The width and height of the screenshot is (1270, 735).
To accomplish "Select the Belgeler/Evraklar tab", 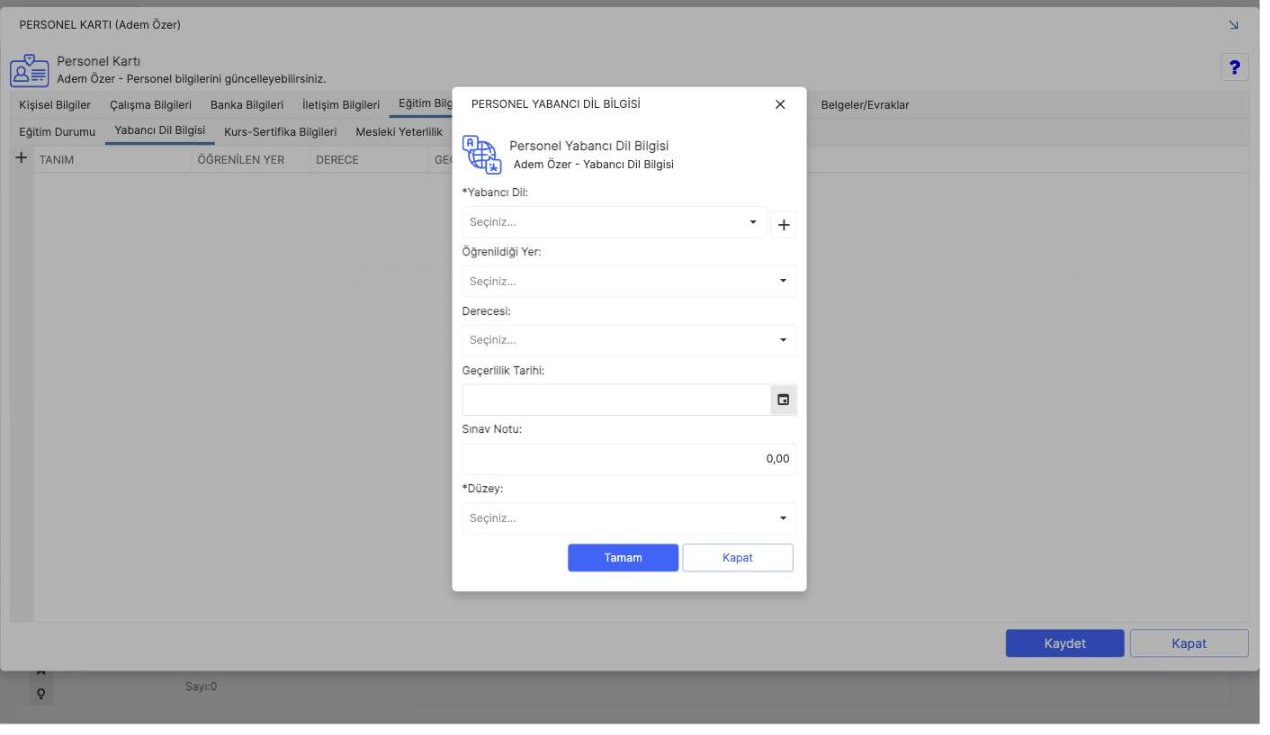I will [864, 105].
